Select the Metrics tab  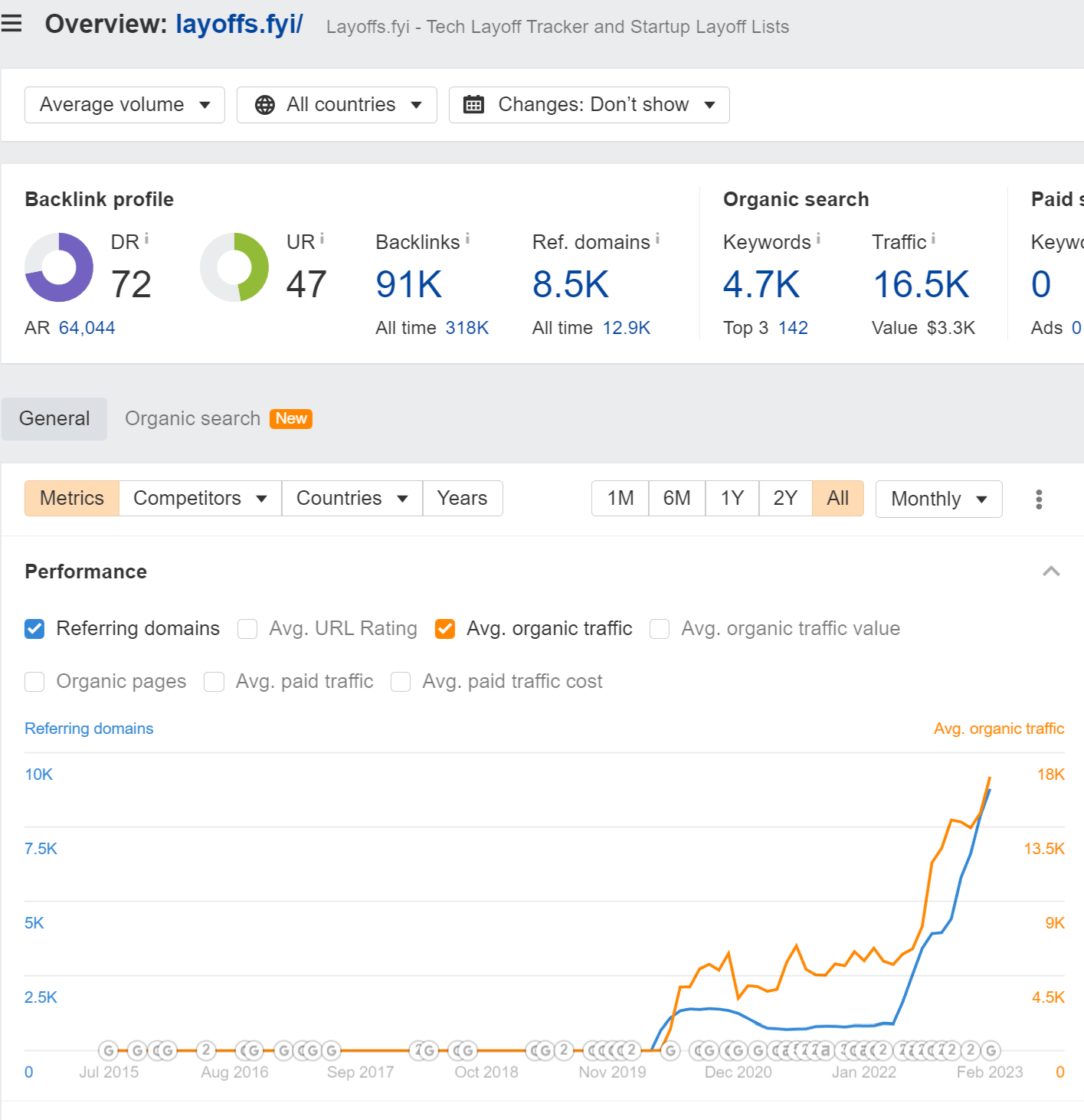[x=71, y=498]
